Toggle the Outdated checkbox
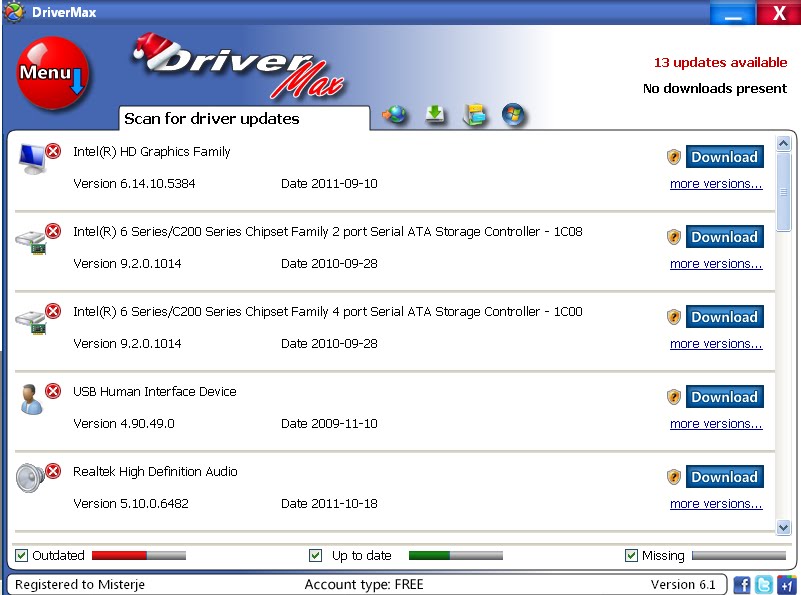 pyautogui.click(x=21, y=555)
